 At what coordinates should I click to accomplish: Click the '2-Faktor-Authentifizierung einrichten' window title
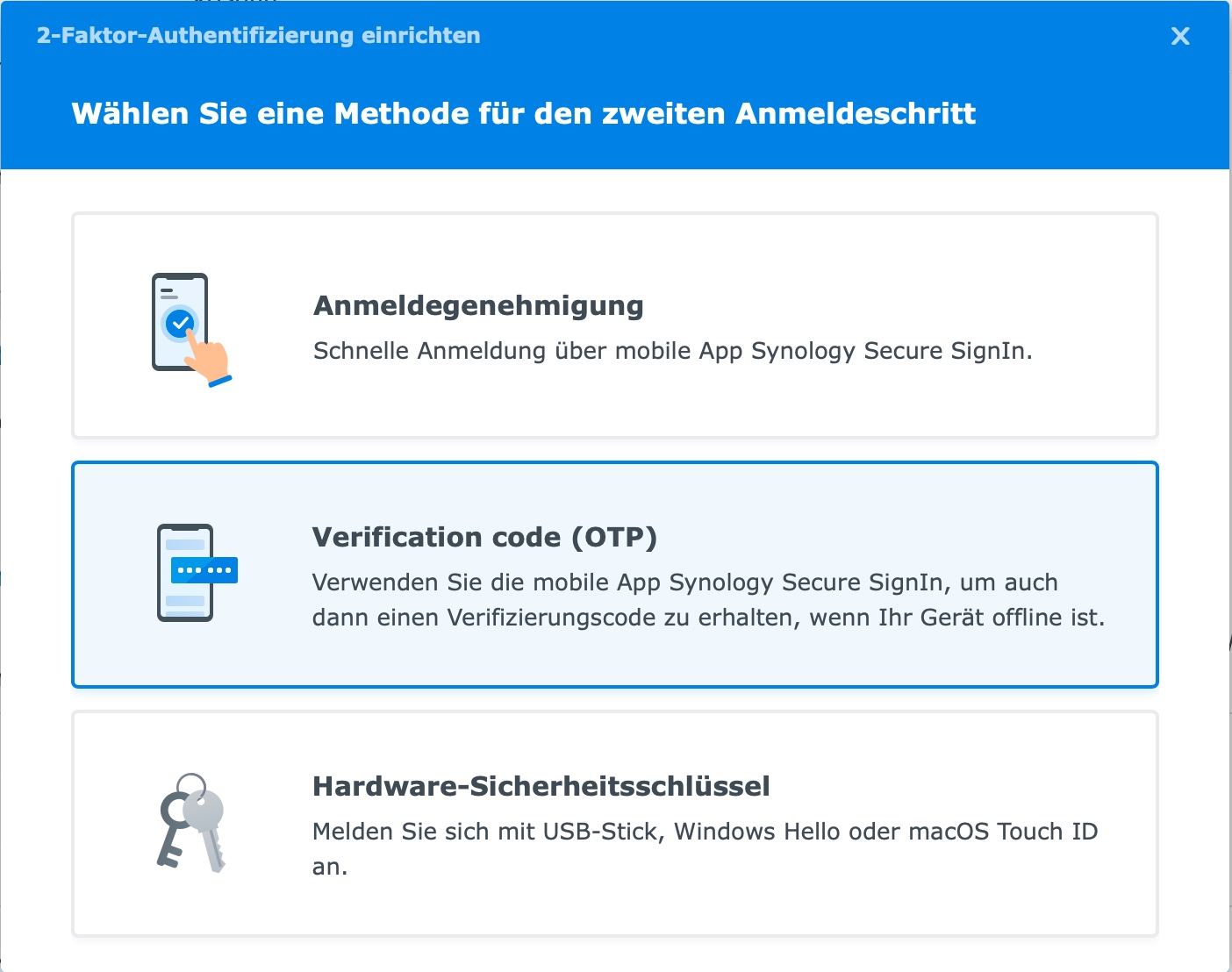pos(258,36)
